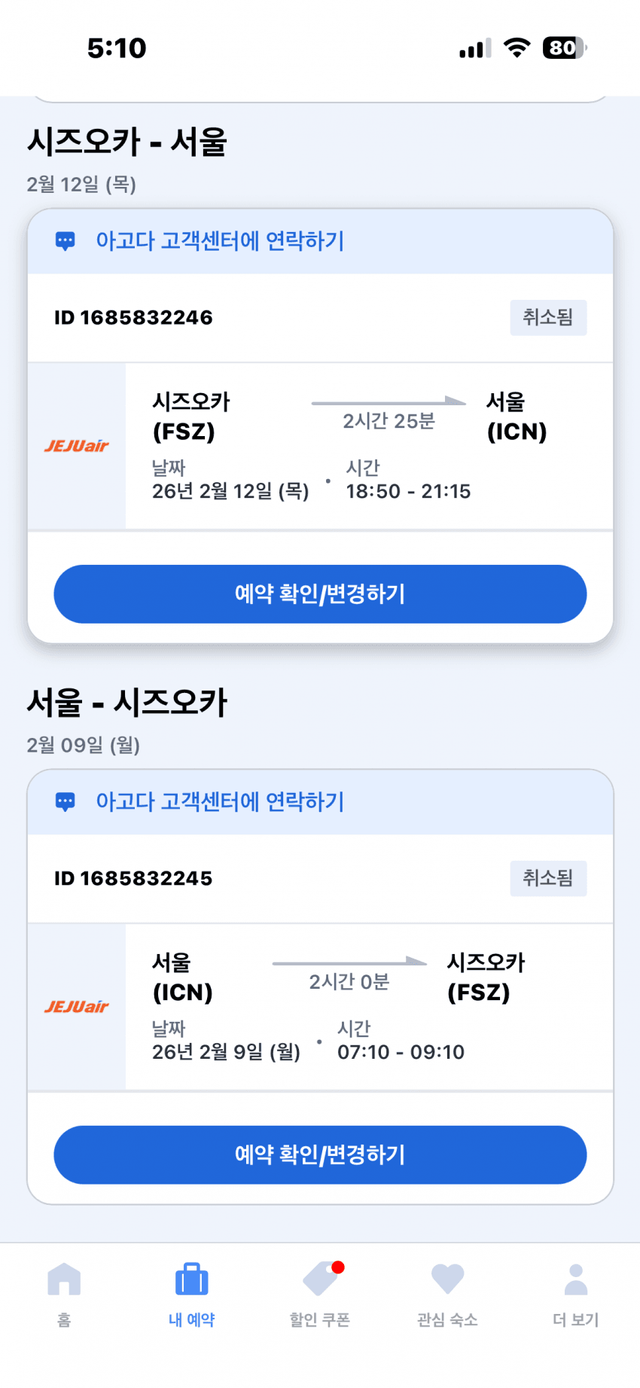Select booking ID 1685832246 text
The width and height of the screenshot is (640, 1388).
tap(133, 318)
